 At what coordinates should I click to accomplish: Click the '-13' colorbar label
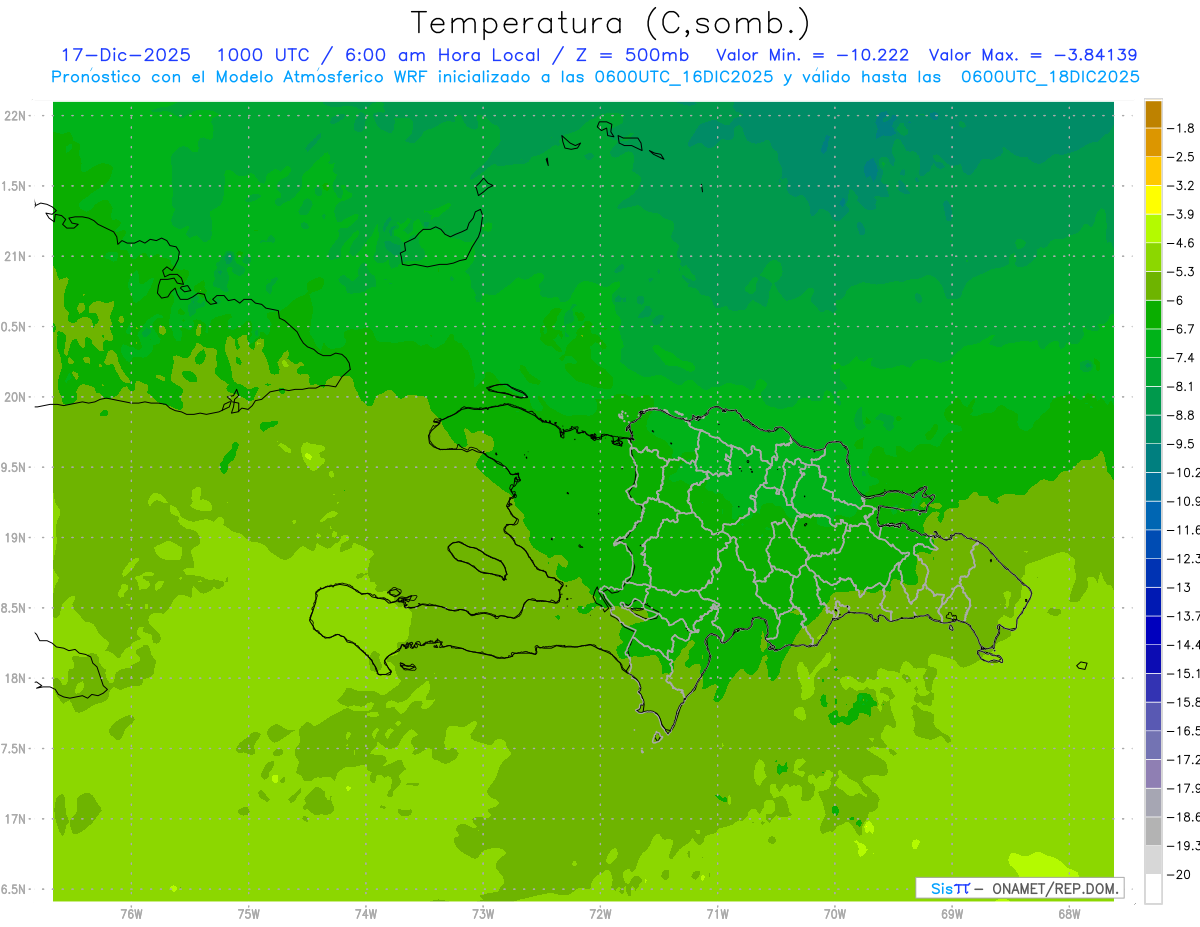tap(1179, 587)
